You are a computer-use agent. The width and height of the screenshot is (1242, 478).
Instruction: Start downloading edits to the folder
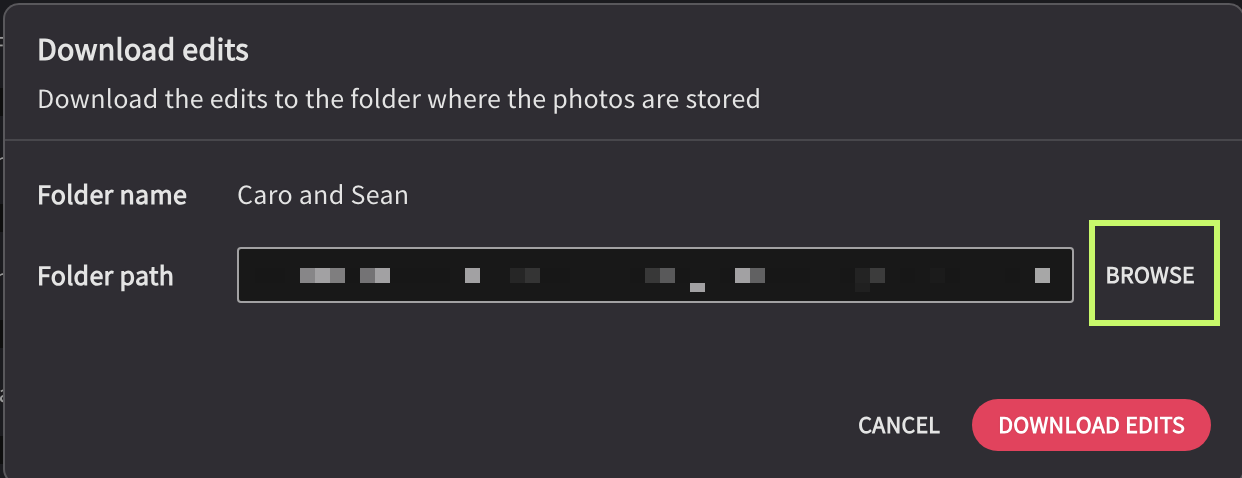point(1091,425)
